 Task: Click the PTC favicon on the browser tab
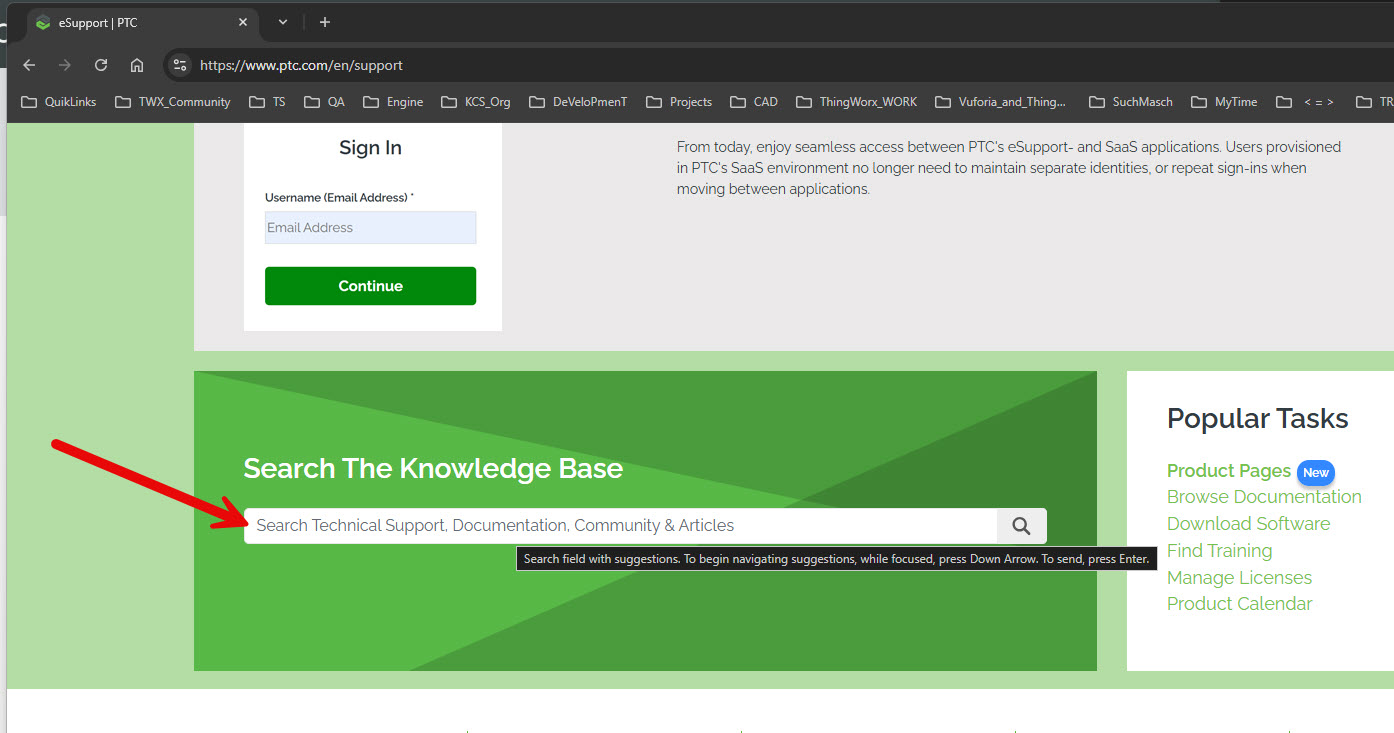pyautogui.click(x=43, y=22)
